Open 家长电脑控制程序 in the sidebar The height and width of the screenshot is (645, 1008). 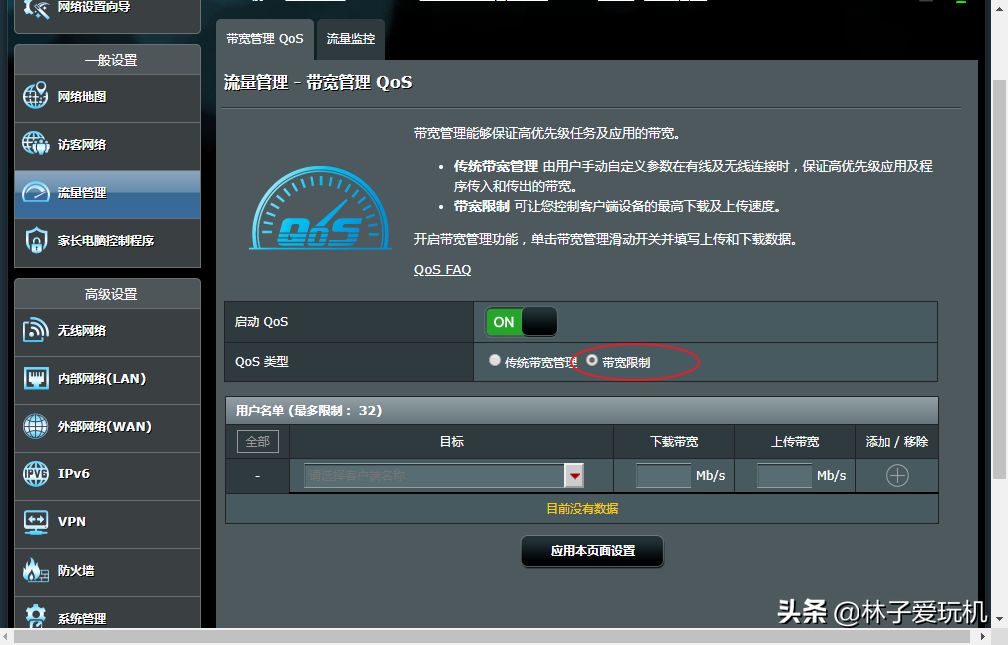[x=107, y=241]
